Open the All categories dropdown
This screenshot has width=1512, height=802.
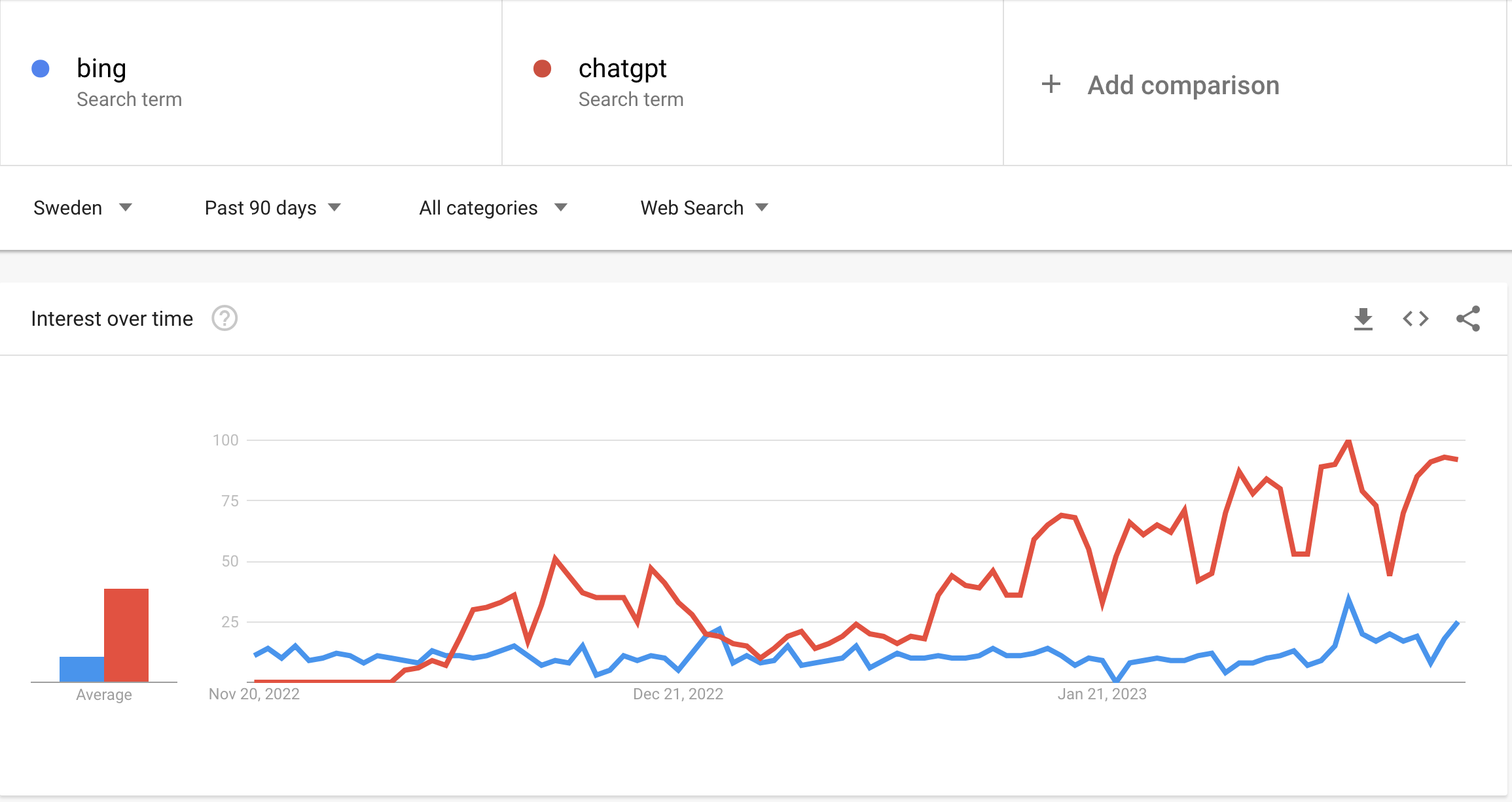(493, 208)
